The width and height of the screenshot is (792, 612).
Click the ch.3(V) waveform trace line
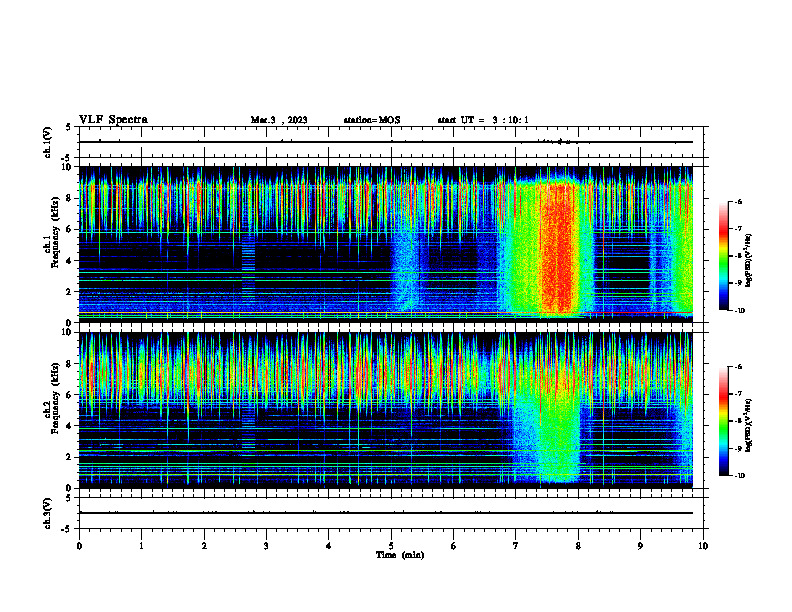[x=385, y=513]
